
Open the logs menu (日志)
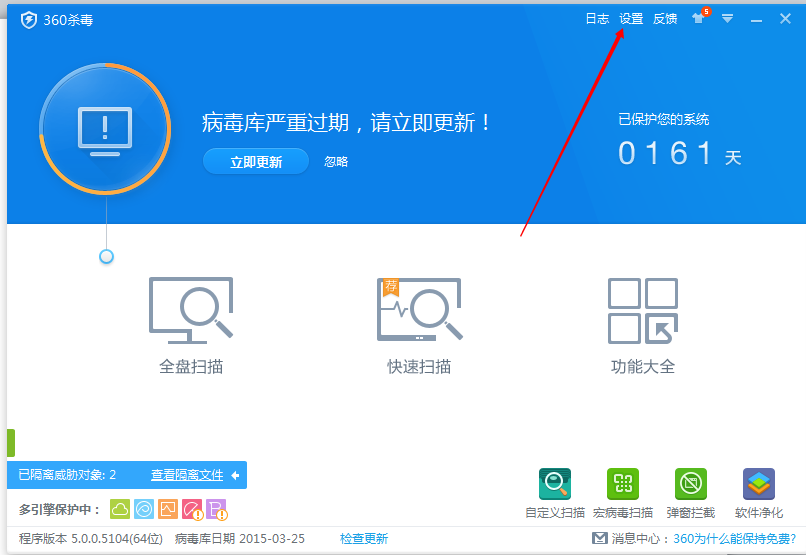pos(597,18)
